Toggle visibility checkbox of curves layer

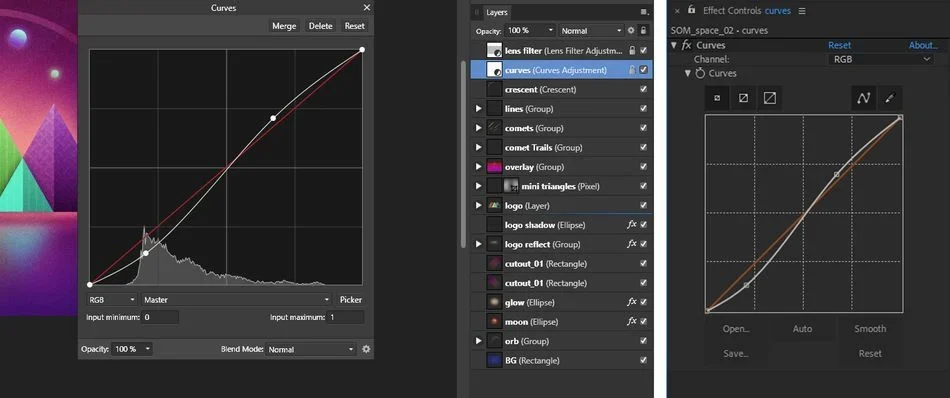pos(643,70)
